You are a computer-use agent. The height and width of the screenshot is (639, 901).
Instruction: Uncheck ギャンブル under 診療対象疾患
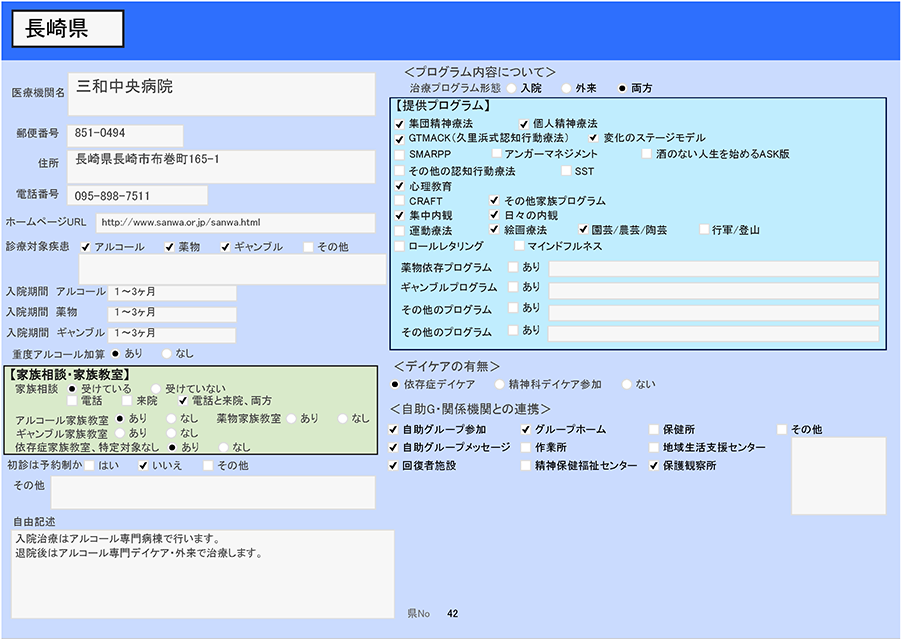tap(225, 247)
